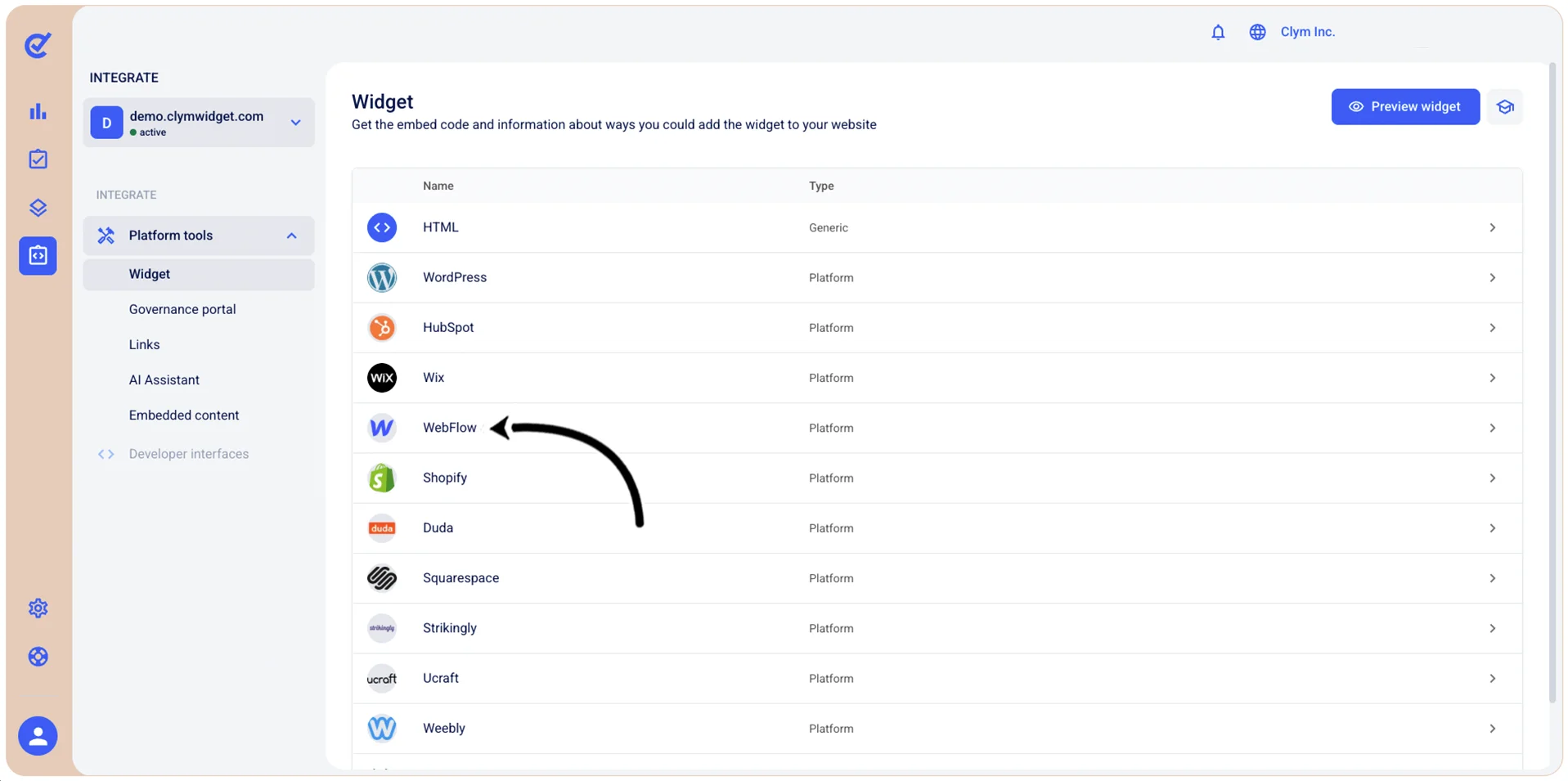The image size is (1568, 781).
Task: Open the checklist tasks sidebar icon
Action: (x=38, y=159)
